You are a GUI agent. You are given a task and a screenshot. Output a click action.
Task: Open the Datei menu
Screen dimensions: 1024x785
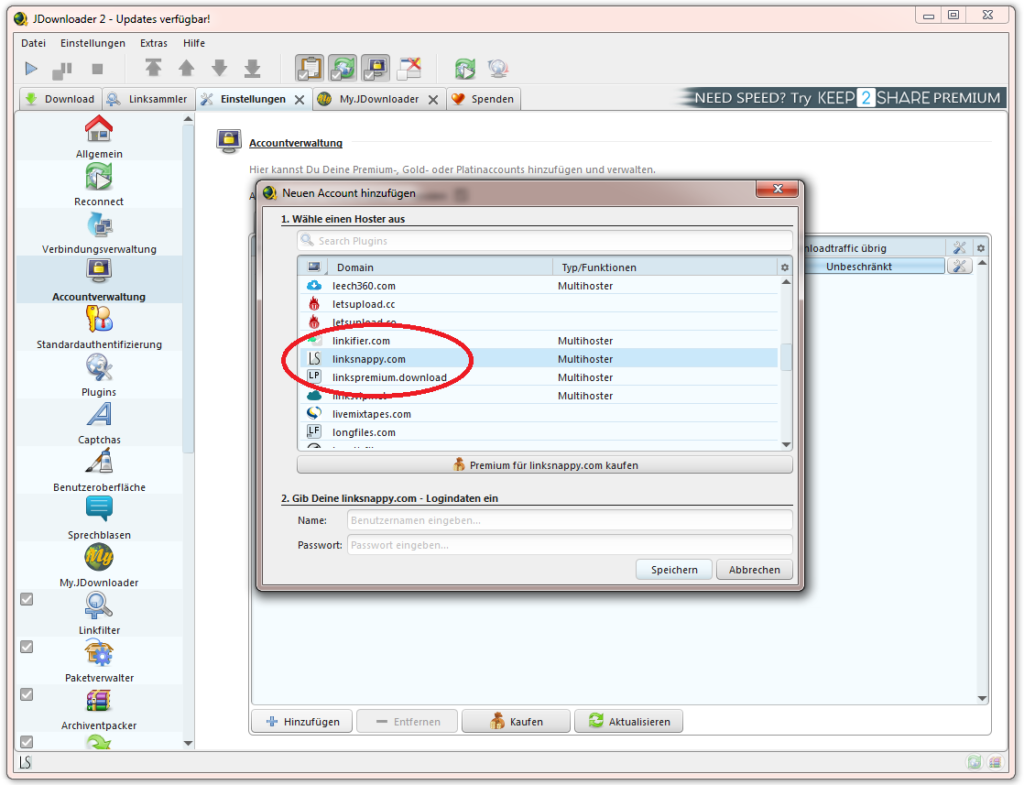pos(33,43)
